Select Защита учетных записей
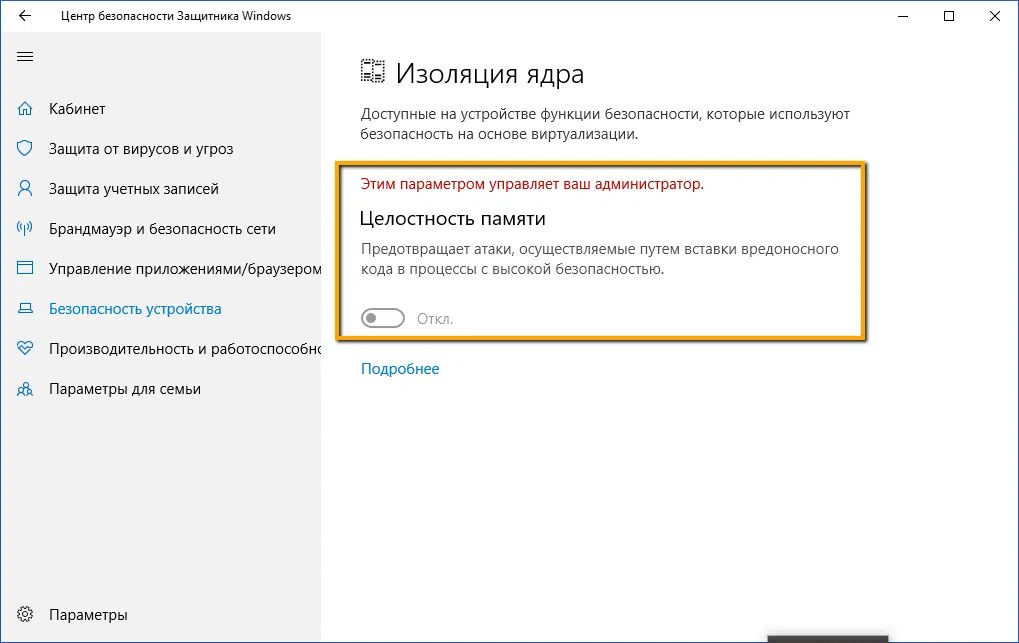Image resolution: width=1019 pixels, height=643 pixels. [134, 189]
